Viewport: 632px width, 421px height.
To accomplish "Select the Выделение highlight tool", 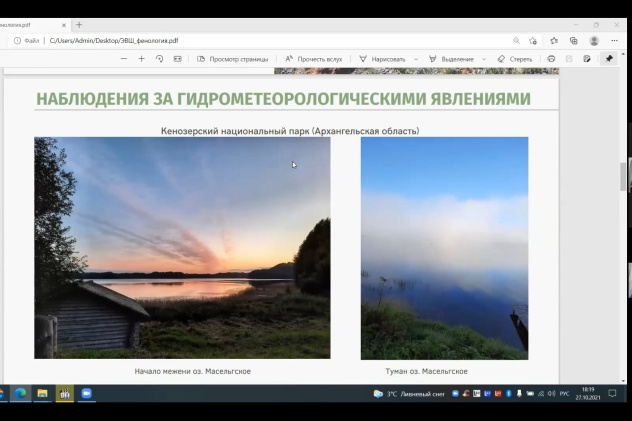I will [451, 59].
